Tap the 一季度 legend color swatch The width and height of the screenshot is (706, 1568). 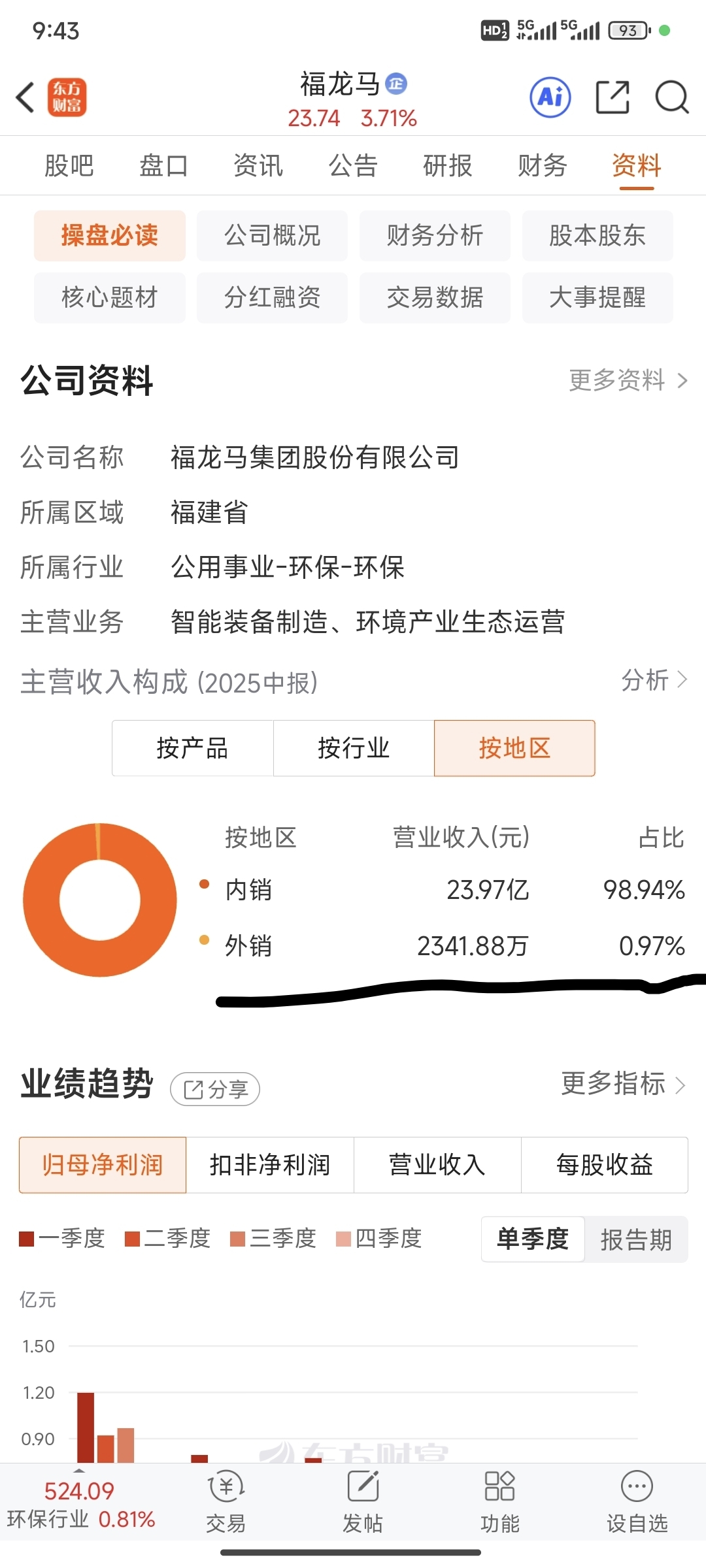(x=27, y=1239)
